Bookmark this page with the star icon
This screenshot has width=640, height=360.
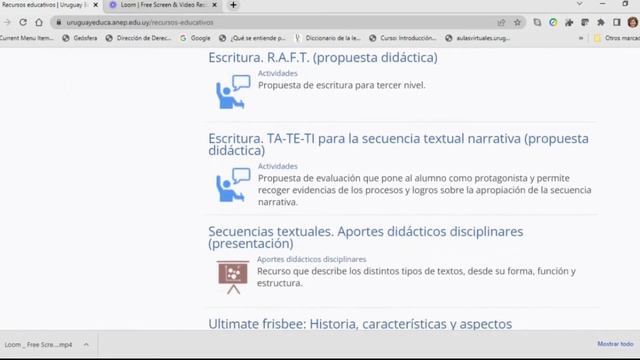(518, 22)
